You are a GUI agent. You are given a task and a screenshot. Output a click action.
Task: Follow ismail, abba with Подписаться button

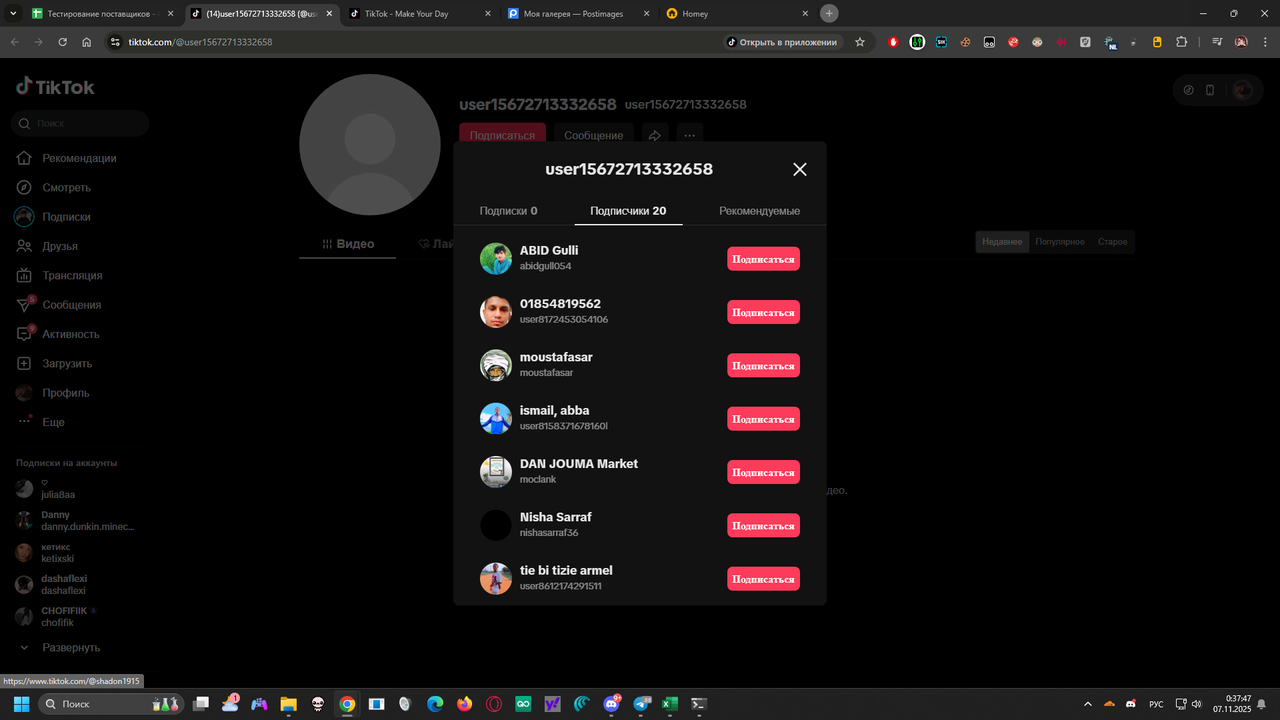pyautogui.click(x=763, y=419)
